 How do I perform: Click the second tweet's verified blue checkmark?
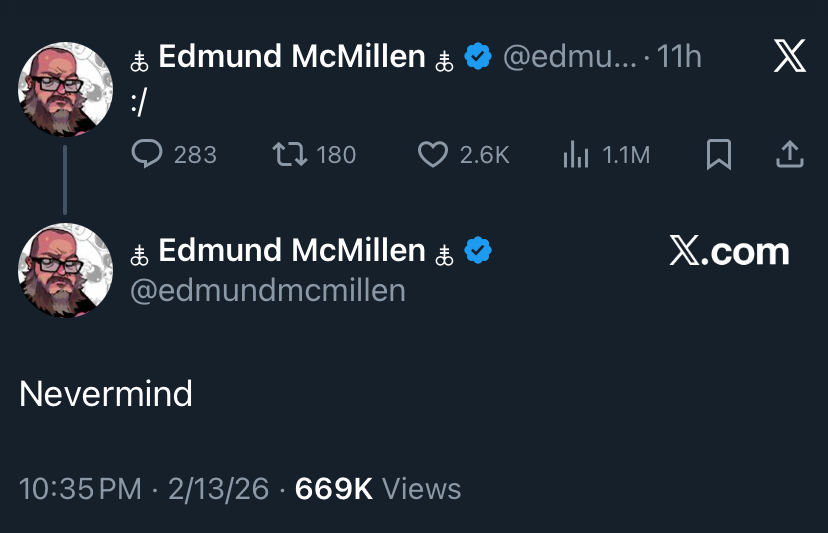[479, 251]
